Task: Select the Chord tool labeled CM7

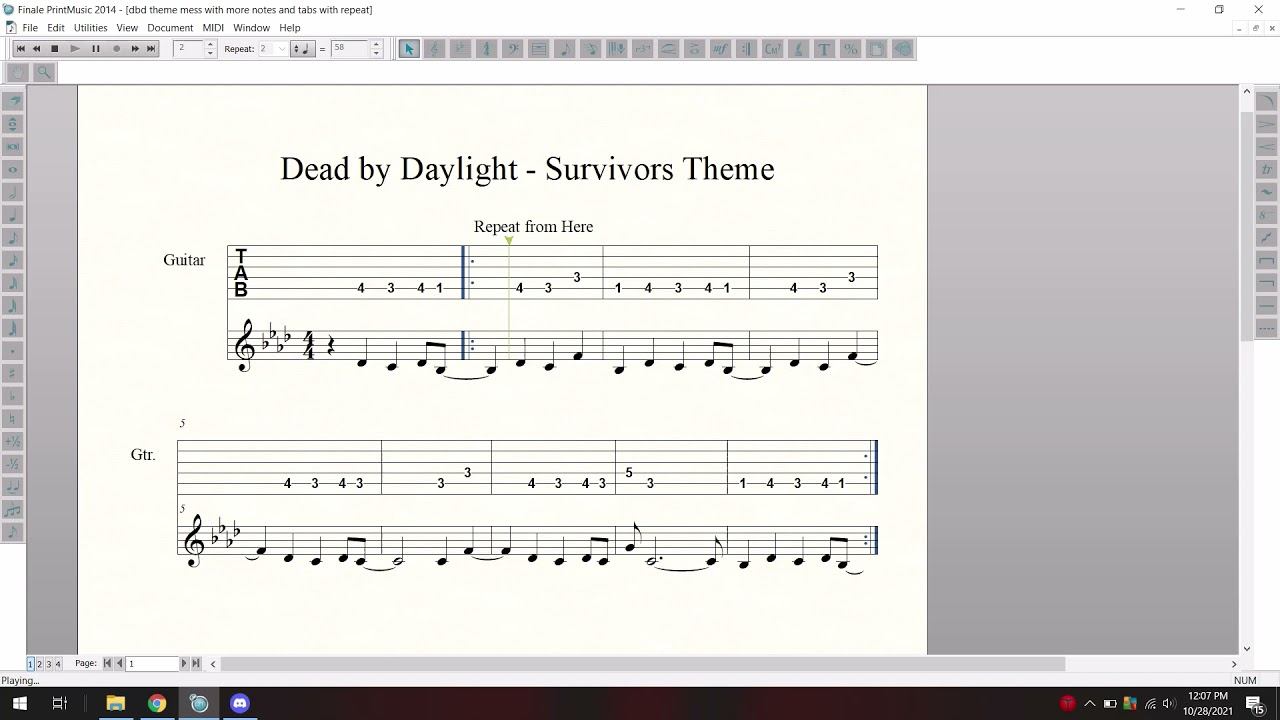Action: 773,49
